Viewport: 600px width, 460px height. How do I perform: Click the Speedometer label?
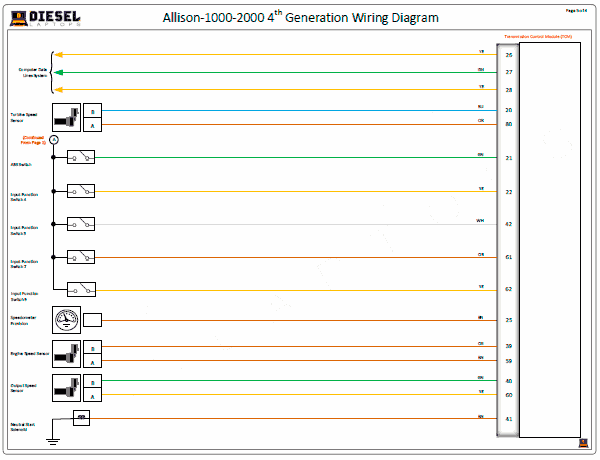click(23, 320)
